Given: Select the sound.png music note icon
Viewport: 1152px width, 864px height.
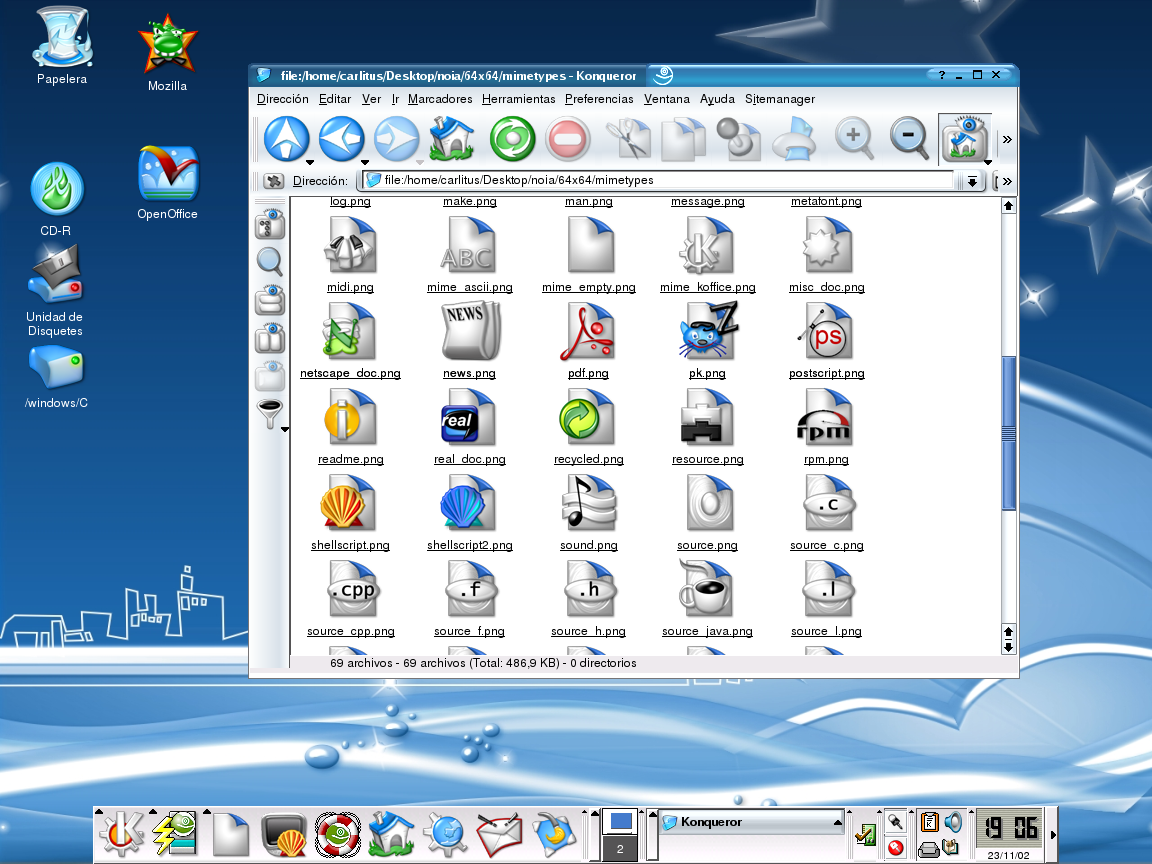Looking at the screenshot, I should pyautogui.click(x=588, y=503).
